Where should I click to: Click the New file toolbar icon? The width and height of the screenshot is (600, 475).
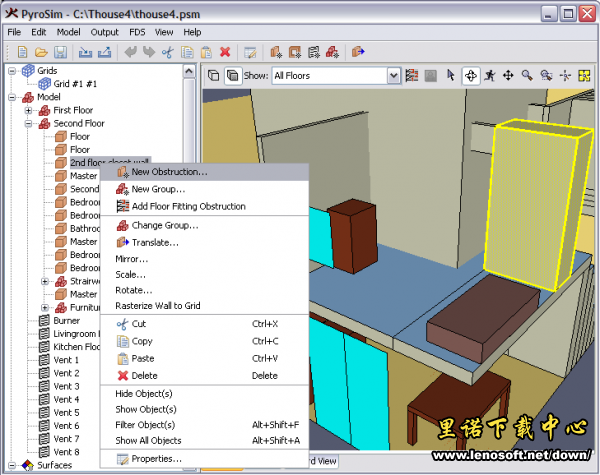tap(23, 52)
